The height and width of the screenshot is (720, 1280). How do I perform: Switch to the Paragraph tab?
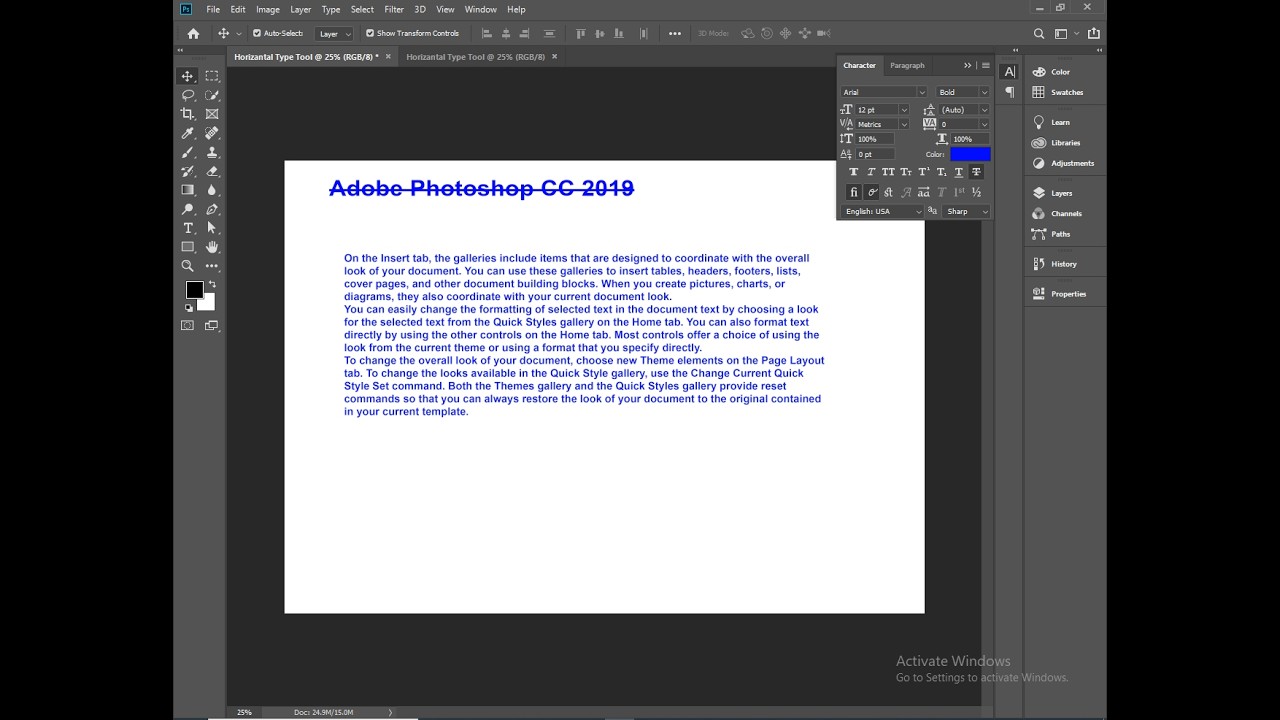(x=907, y=65)
